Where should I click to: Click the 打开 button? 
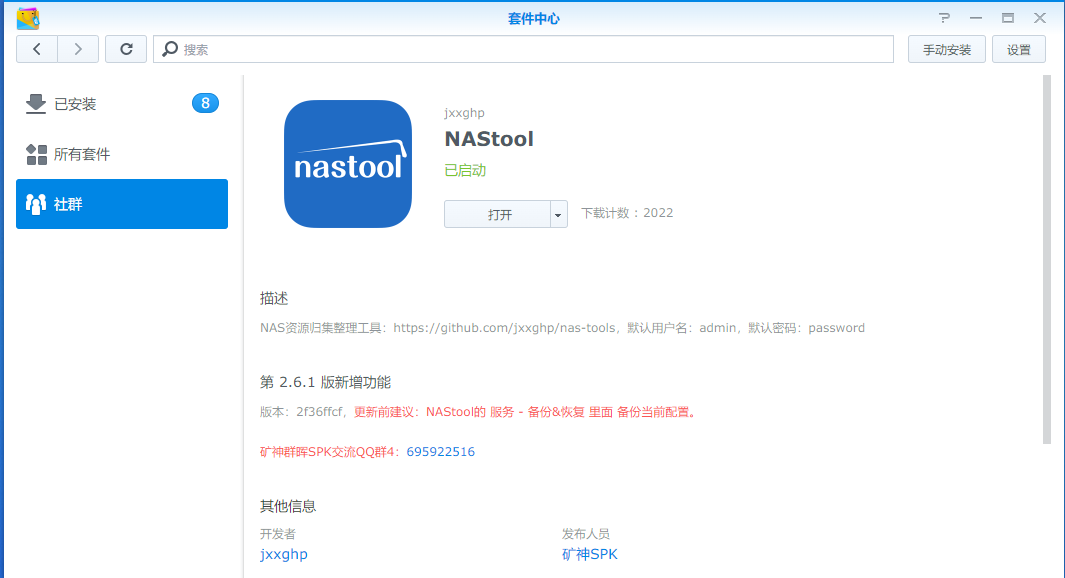498,214
